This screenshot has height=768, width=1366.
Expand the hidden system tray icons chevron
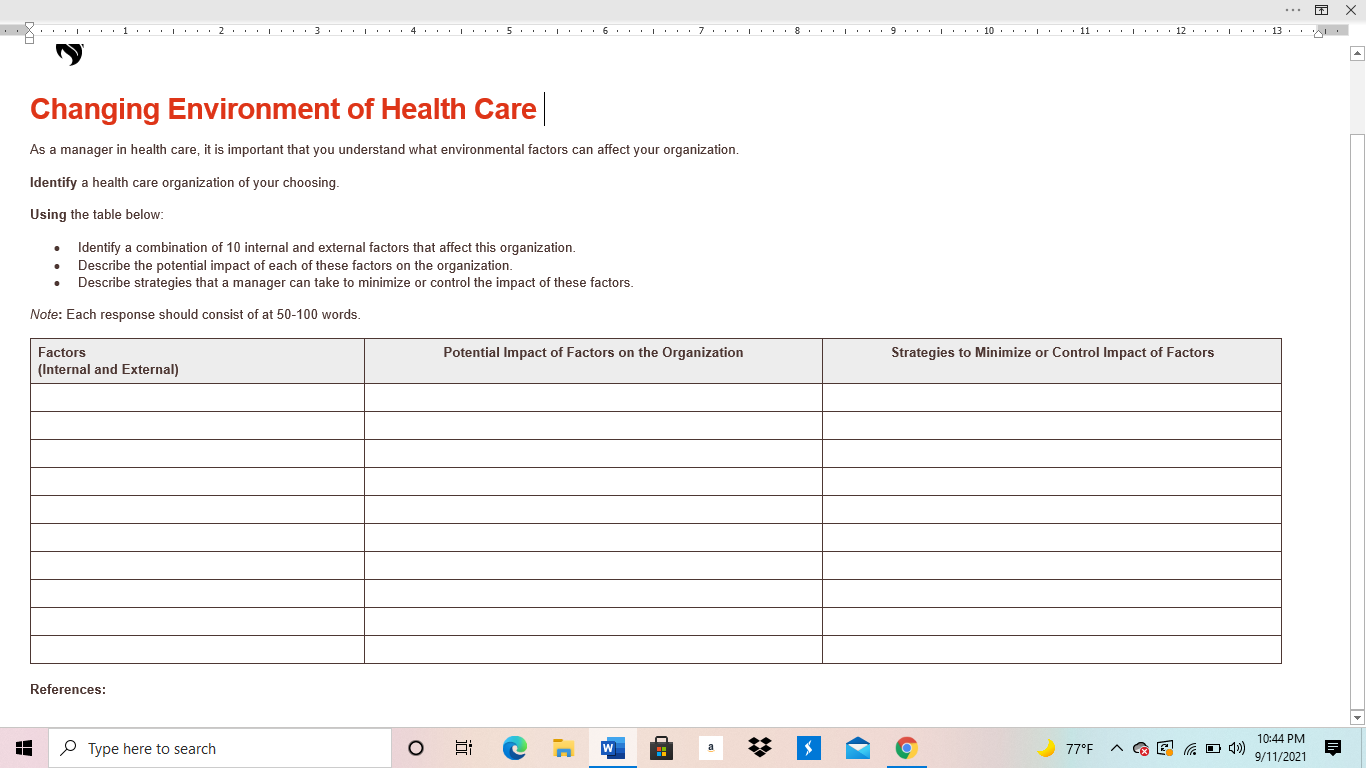[x=1117, y=748]
